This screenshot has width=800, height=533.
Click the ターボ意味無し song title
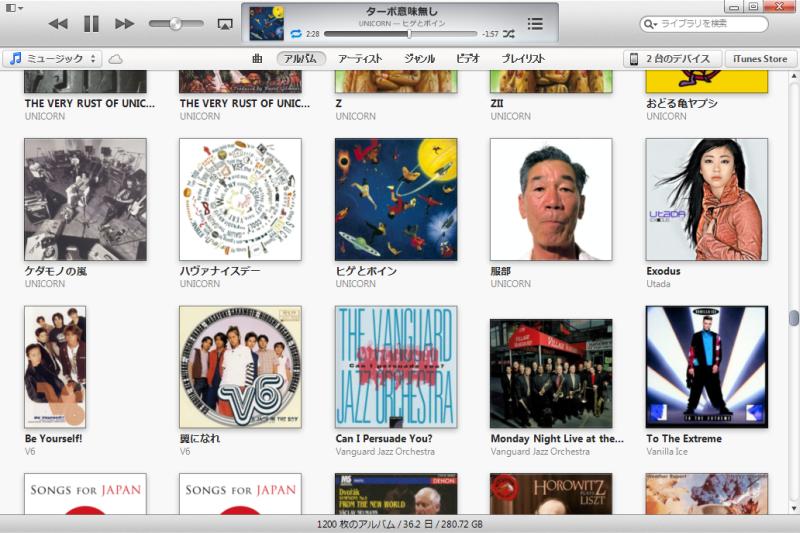(x=402, y=11)
